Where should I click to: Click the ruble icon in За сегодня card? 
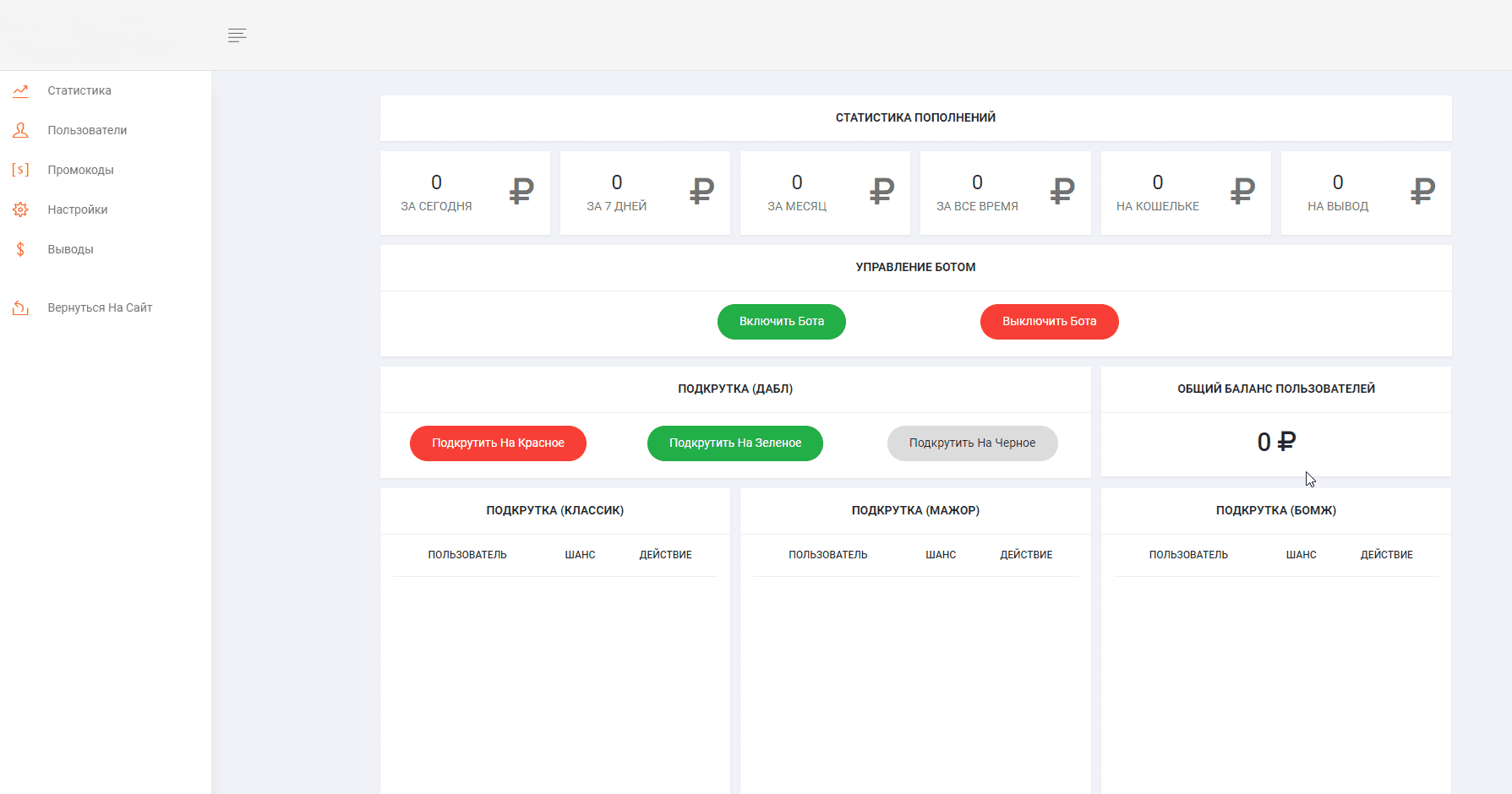tap(521, 192)
